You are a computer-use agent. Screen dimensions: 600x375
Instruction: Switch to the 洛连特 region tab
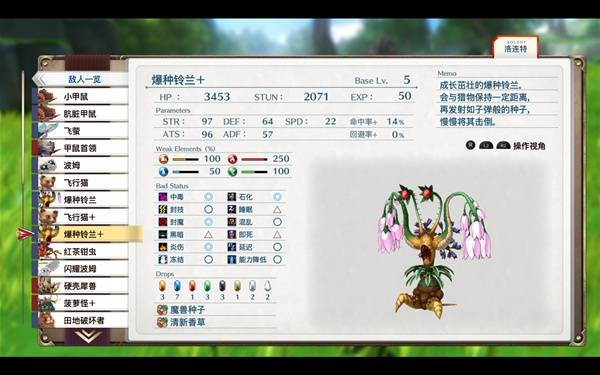[x=515, y=47]
